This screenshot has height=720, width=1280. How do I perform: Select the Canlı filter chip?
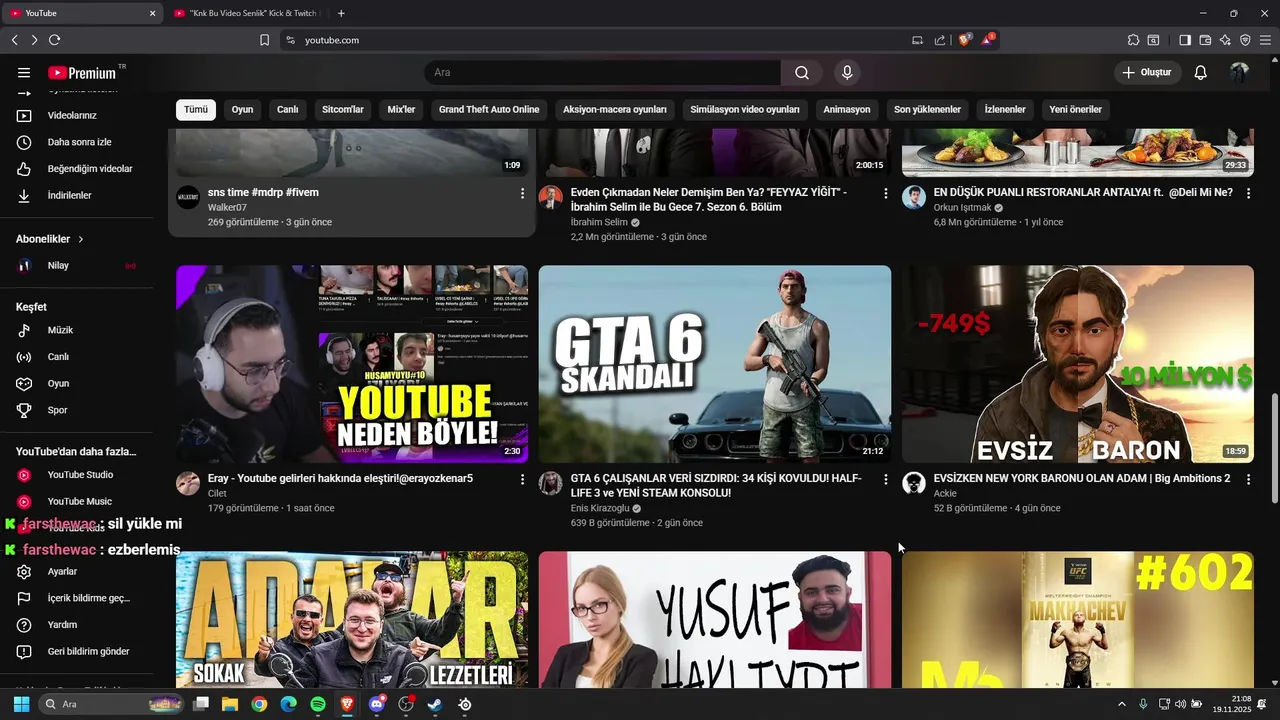pos(288,109)
